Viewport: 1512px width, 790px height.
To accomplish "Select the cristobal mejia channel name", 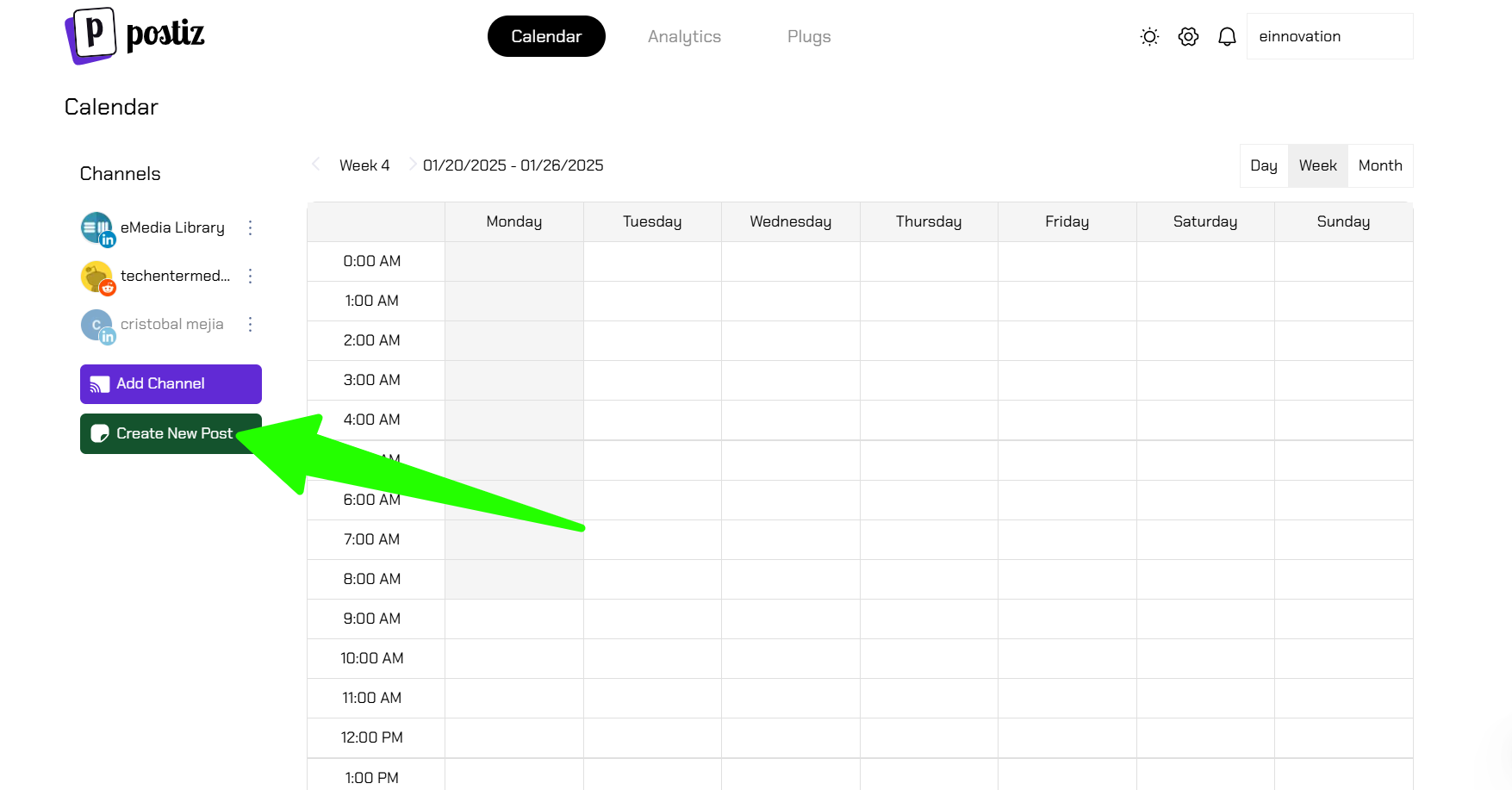I will pyautogui.click(x=171, y=324).
